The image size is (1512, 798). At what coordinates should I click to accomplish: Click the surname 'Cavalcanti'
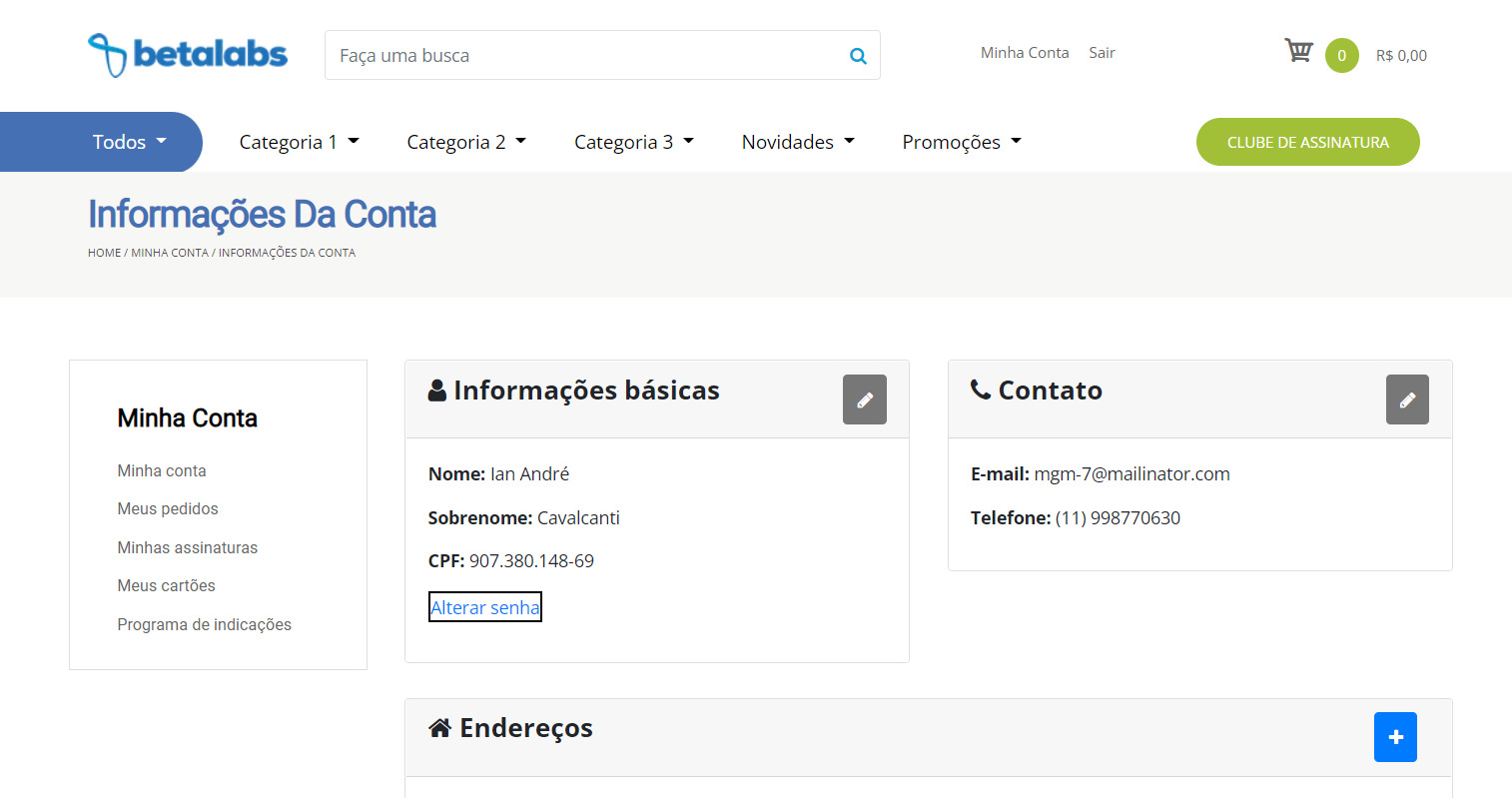578,518
